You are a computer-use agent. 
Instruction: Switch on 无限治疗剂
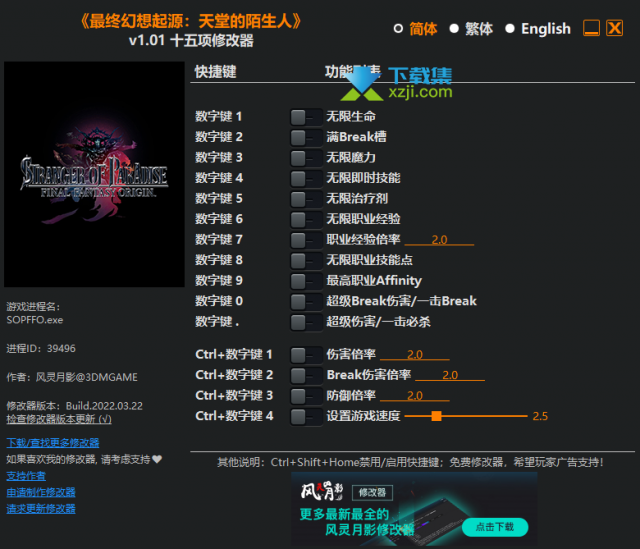click(306, 199)
